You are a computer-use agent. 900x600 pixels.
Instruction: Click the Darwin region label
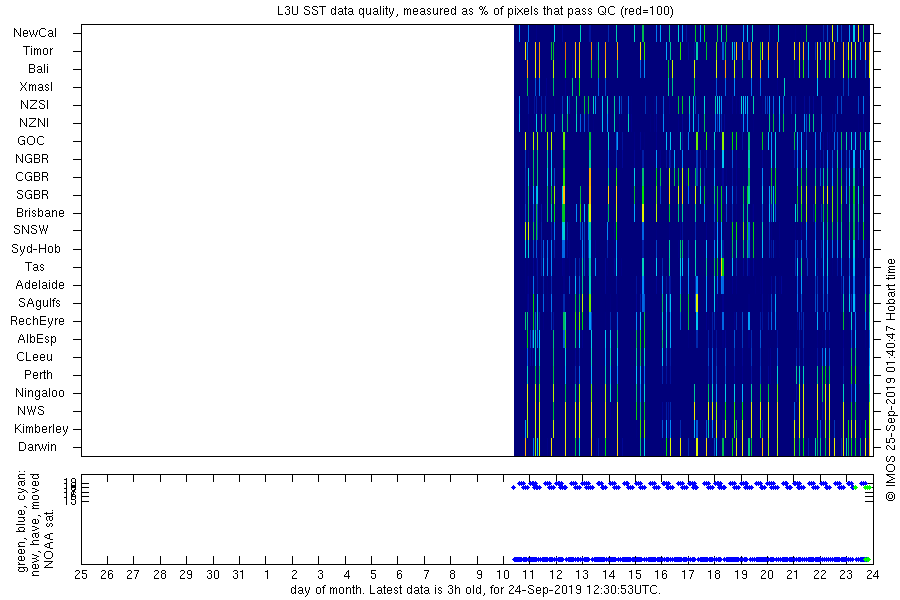(x=37, y=446)
